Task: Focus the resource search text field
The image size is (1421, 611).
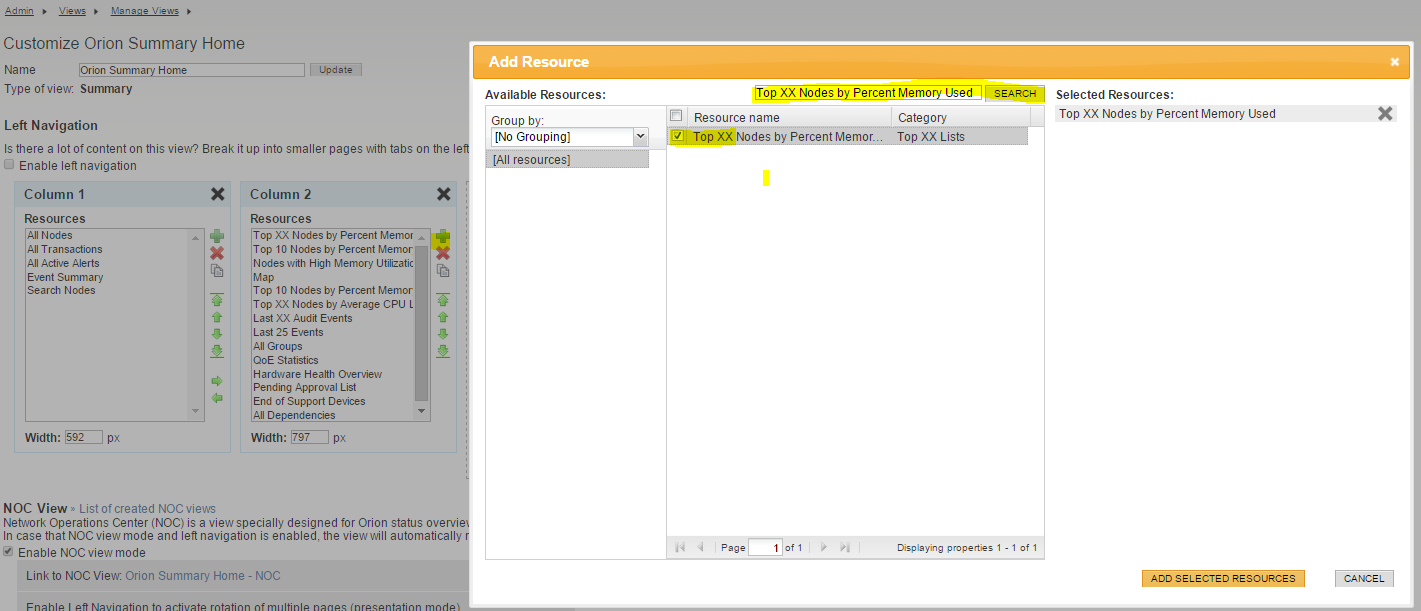Action: pos(867,93)
